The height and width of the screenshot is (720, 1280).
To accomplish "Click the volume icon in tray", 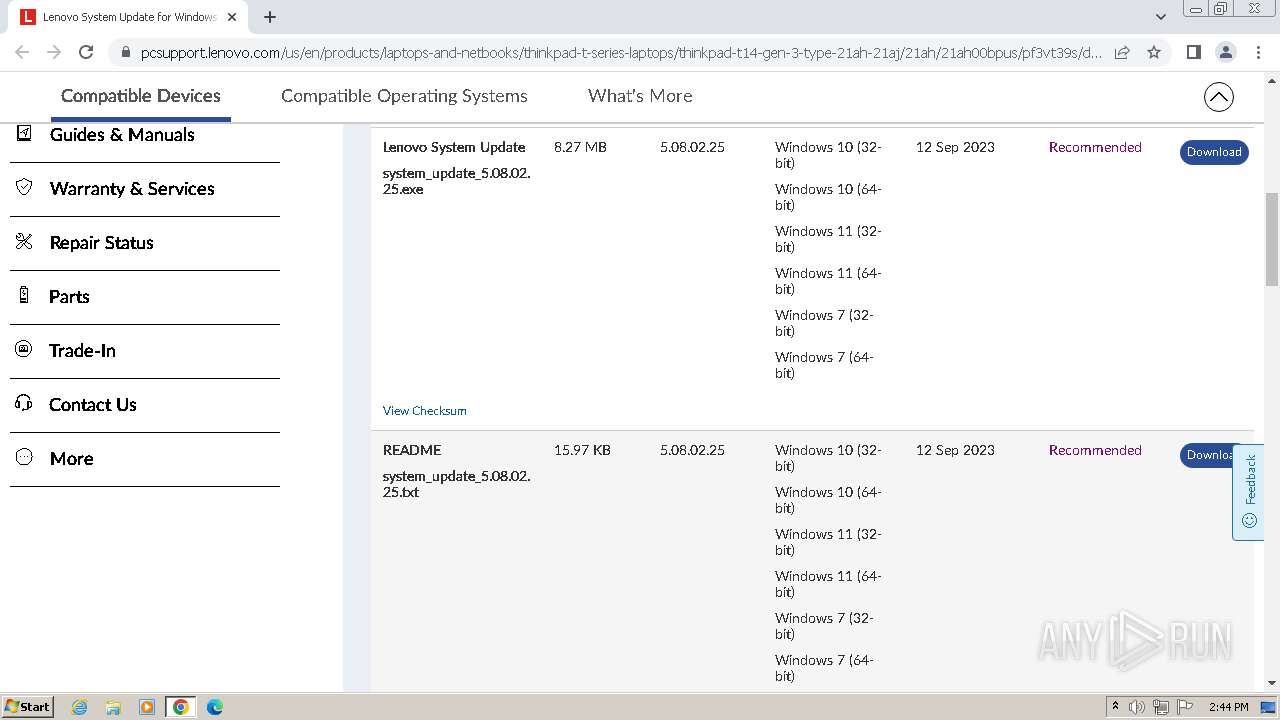I will click(1137, 707).
